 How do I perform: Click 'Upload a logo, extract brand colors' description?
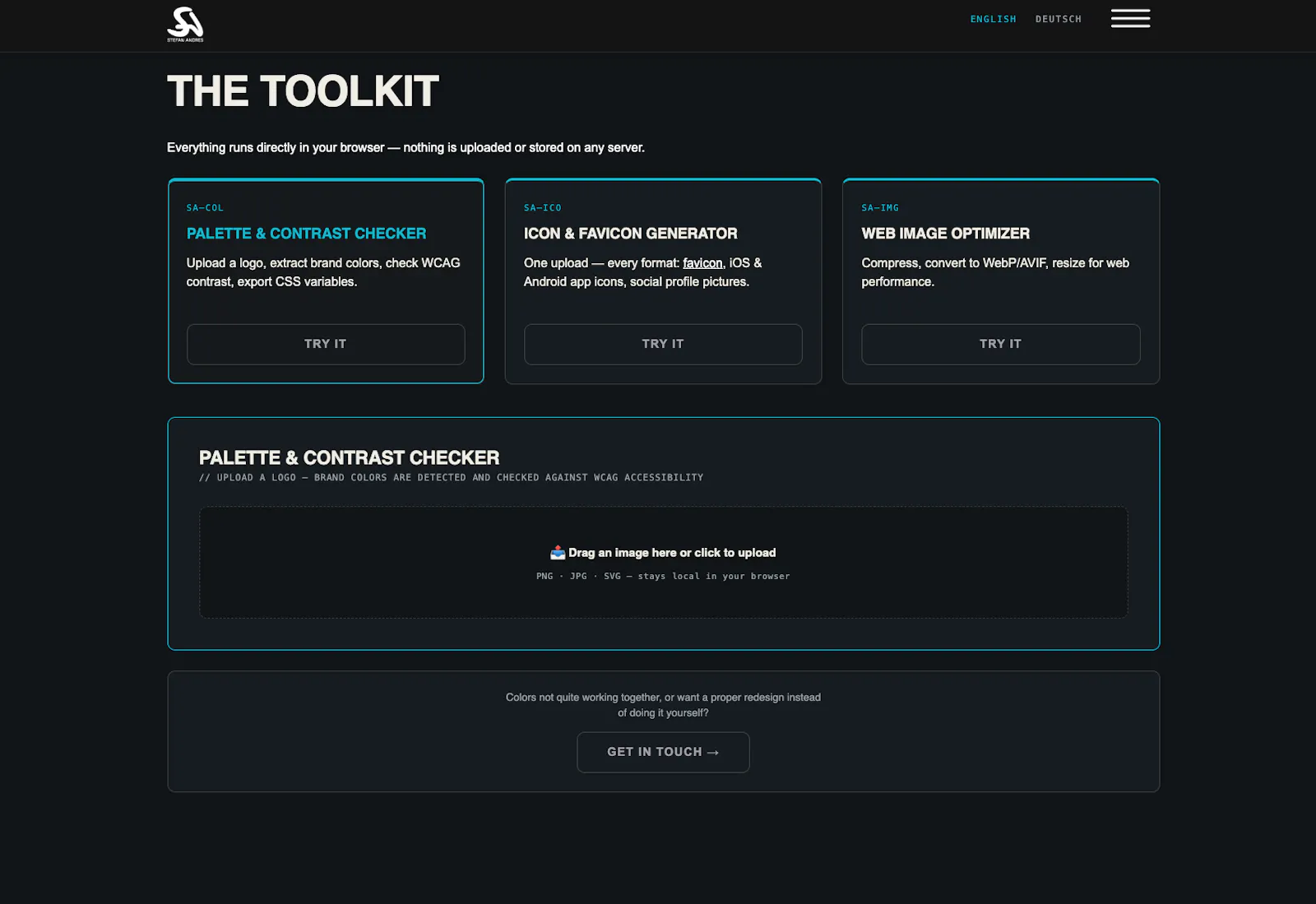[x=323, y=272]
